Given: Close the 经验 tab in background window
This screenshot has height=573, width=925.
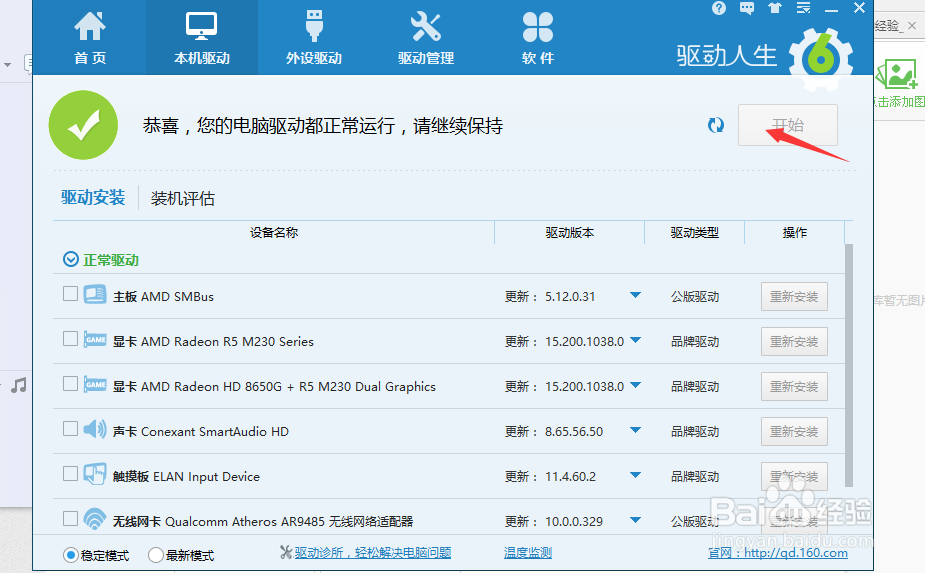Looking at the screenshot, I should 912,25.
